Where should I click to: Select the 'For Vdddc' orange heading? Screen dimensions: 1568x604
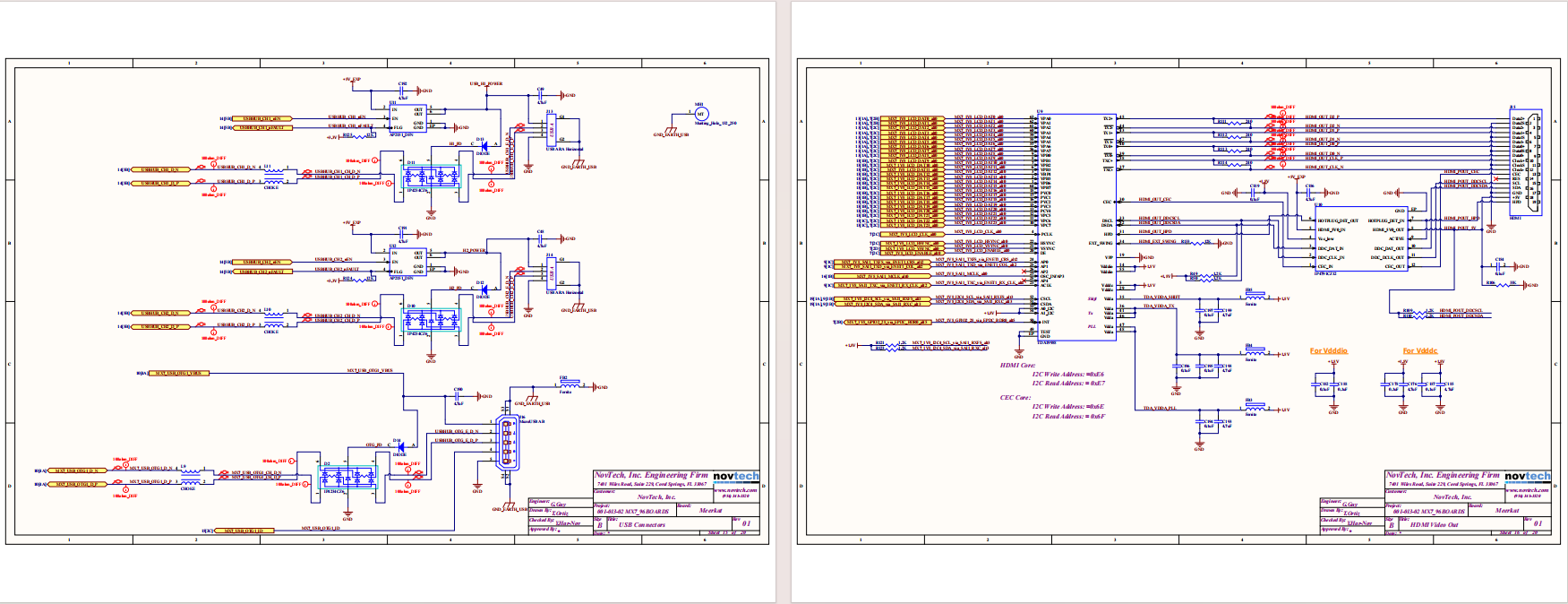1420,351
